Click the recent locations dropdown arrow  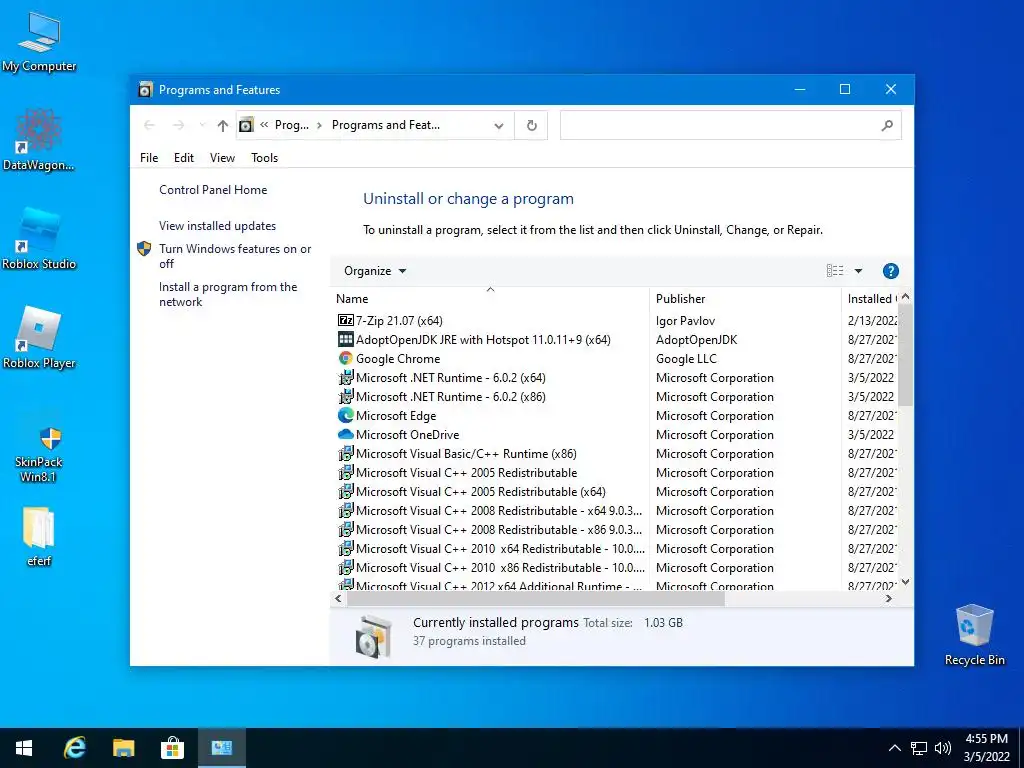tap(202, 125)
